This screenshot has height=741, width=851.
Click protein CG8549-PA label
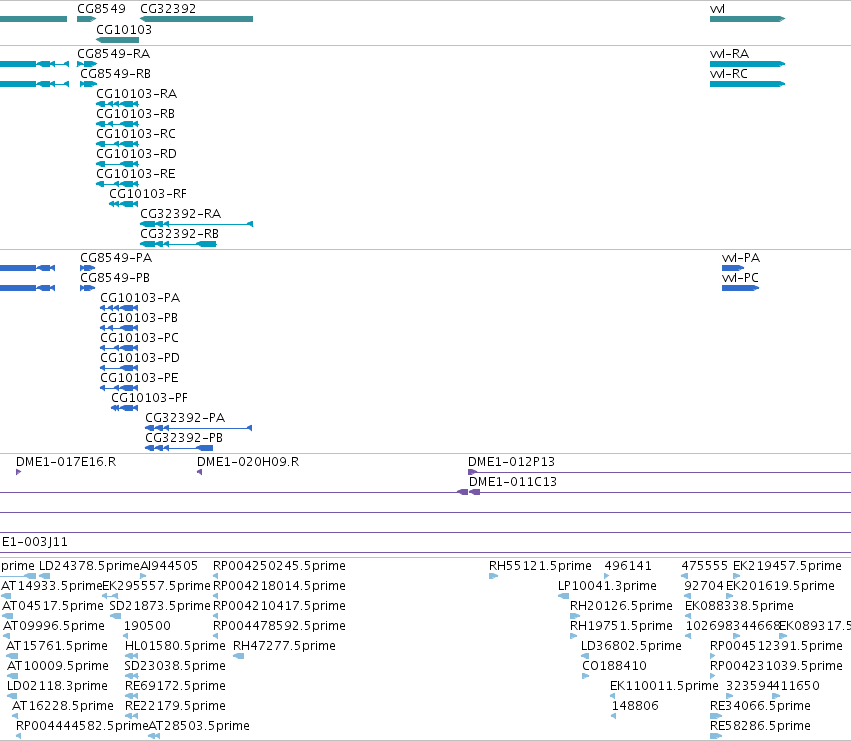tap(116, 258)
